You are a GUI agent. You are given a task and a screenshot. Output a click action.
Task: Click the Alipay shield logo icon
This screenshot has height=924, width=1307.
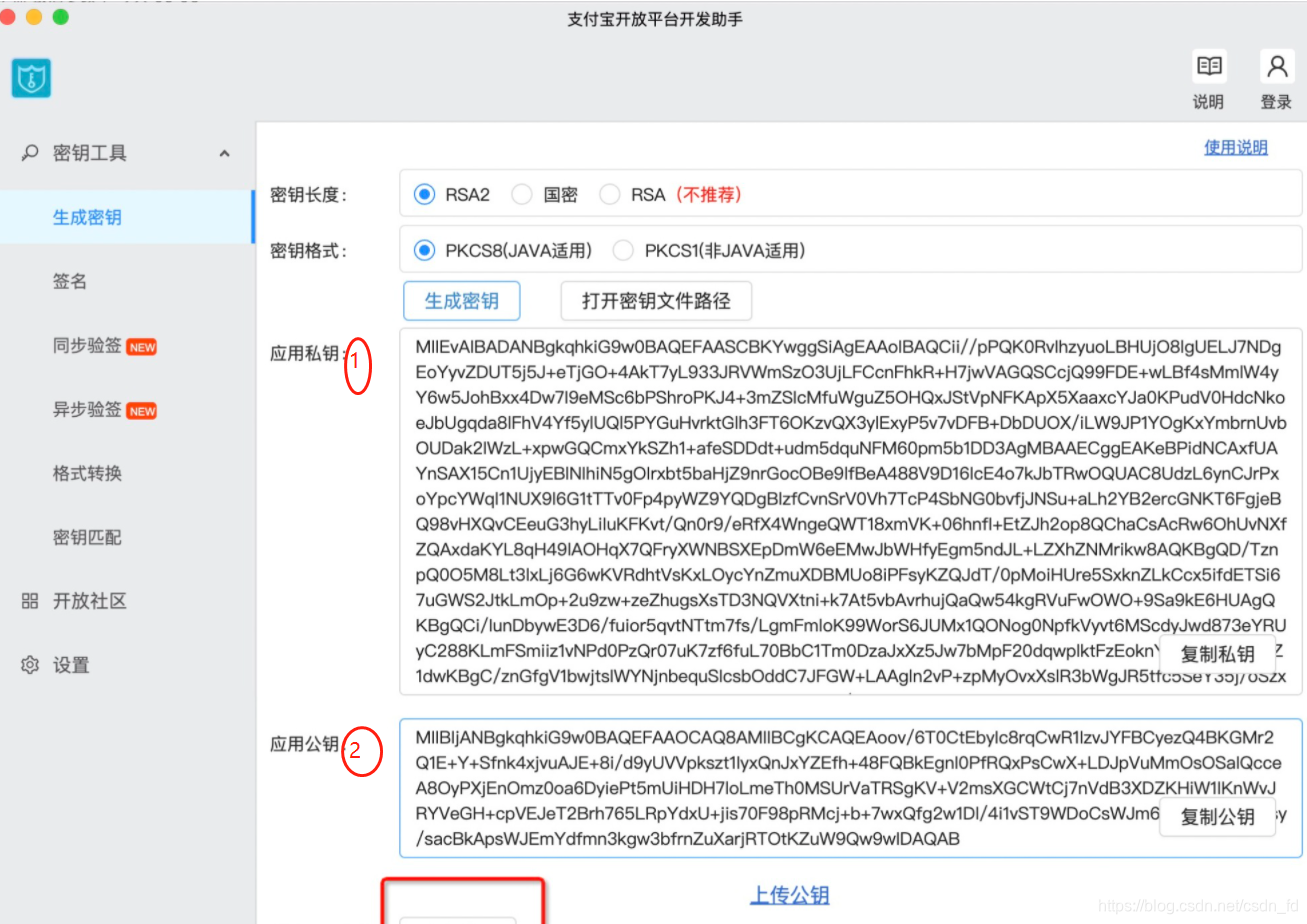tap(31, 78)
